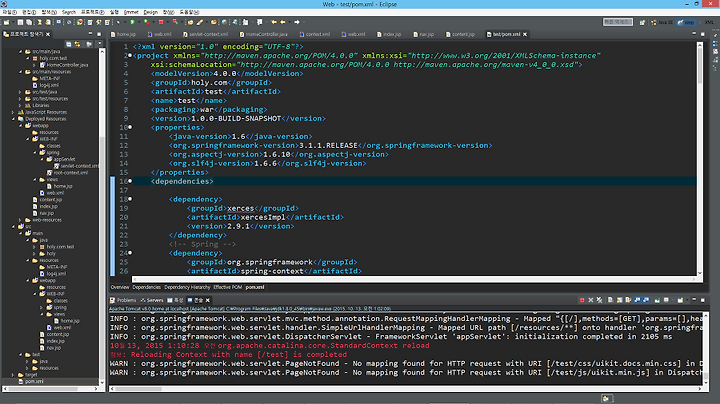Open the Project Explorer view menu
Image resolution: width=720 pixels, height=404 pixels.
(99, 44)
